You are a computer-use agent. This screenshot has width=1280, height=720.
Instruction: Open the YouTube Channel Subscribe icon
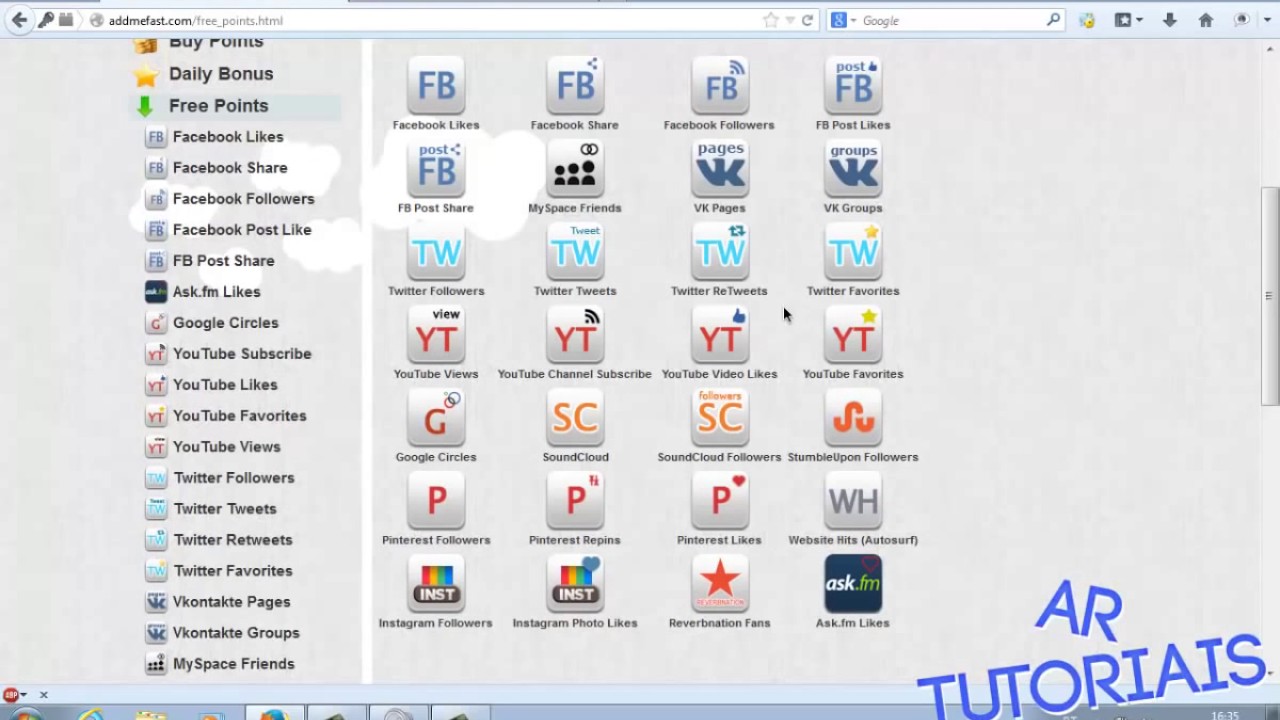tap(575, 335)
